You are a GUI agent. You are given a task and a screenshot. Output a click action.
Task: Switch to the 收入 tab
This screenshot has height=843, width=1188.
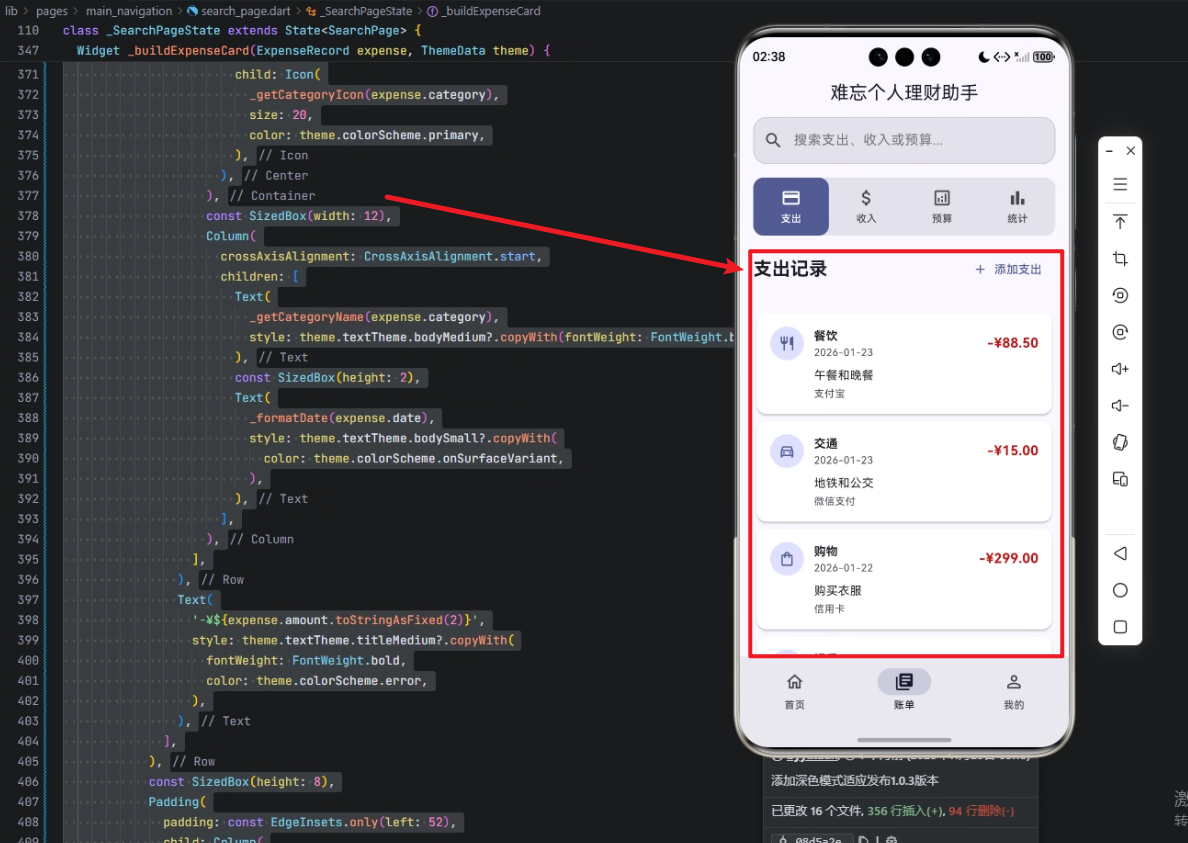point(866,206)
